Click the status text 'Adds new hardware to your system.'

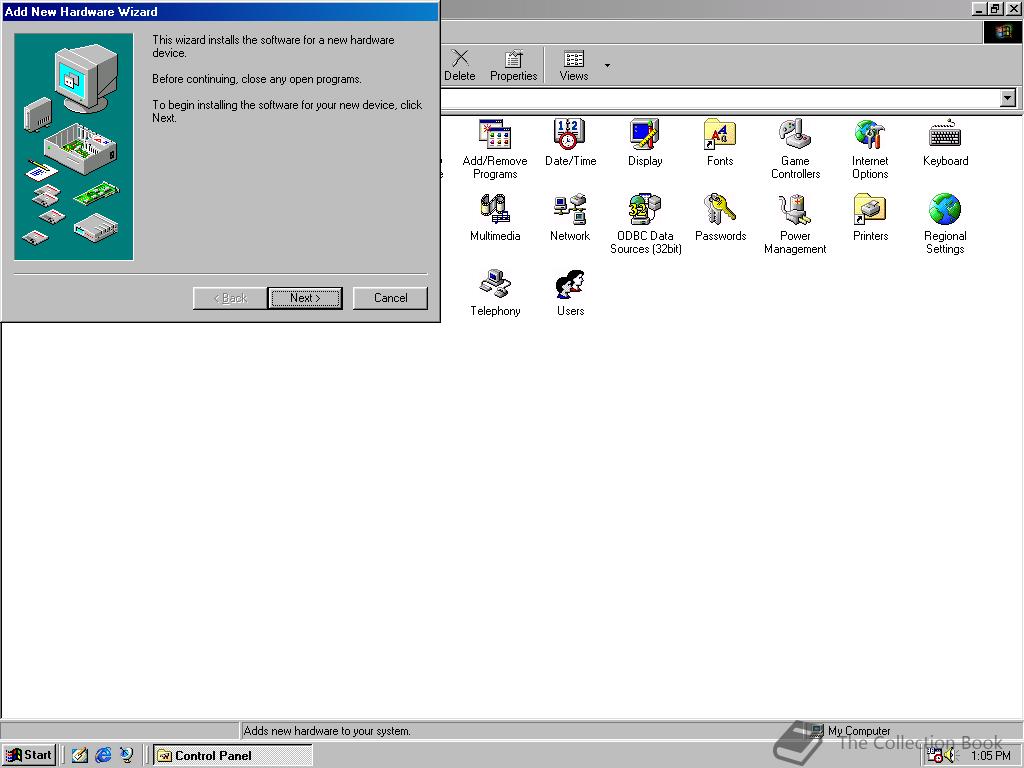coord(327,731)
